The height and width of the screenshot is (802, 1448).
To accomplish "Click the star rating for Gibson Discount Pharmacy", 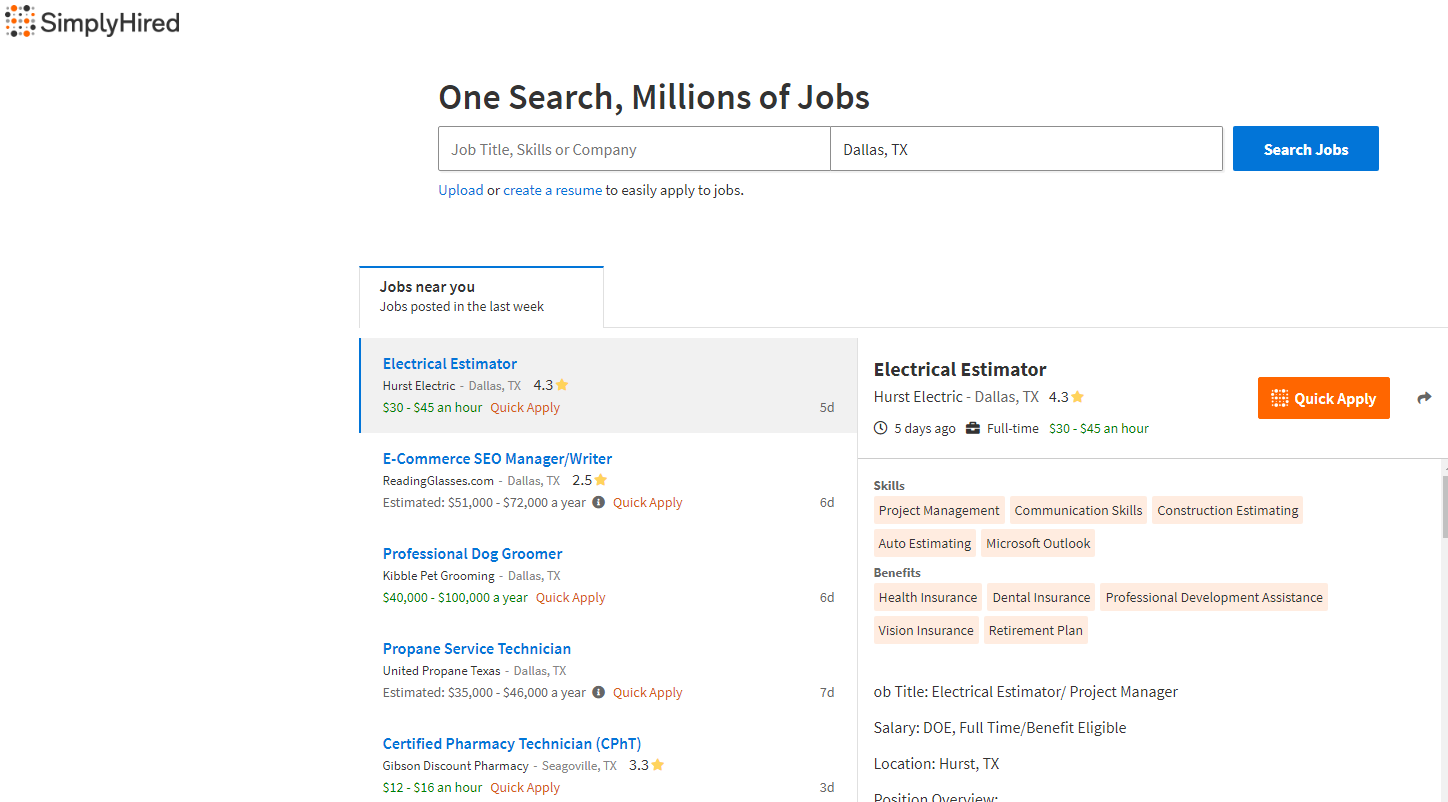I will coord(657,765).
